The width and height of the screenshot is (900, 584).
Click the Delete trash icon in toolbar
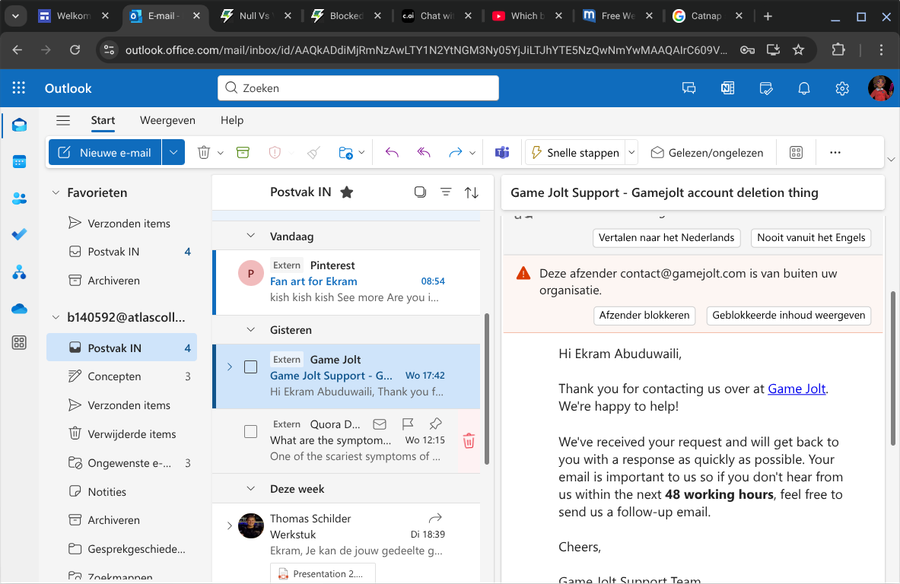point(203,152)
